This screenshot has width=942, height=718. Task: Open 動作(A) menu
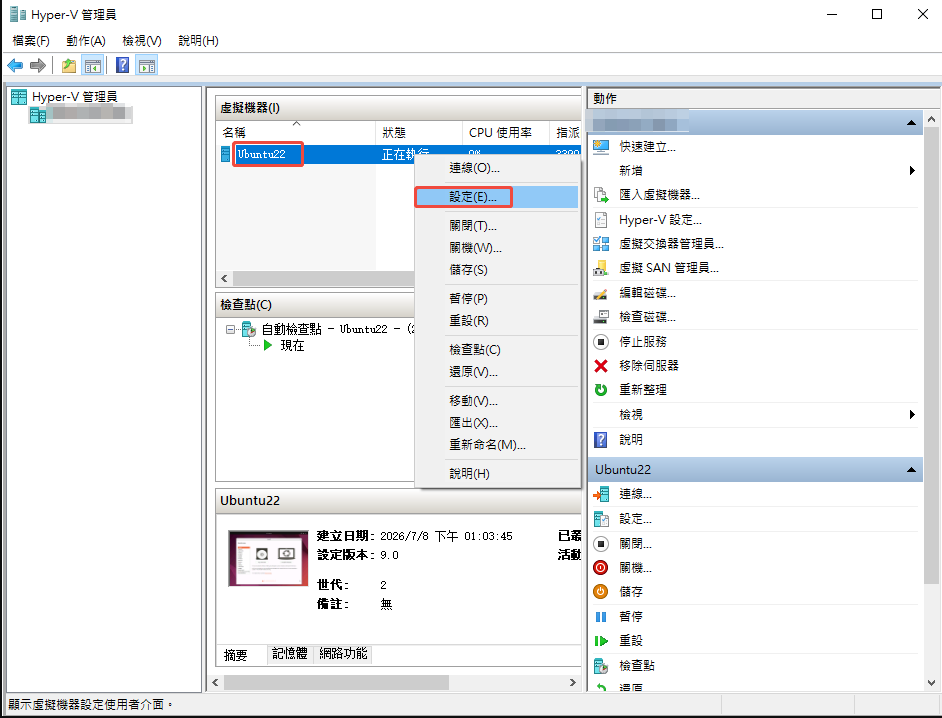coord(86,41)
